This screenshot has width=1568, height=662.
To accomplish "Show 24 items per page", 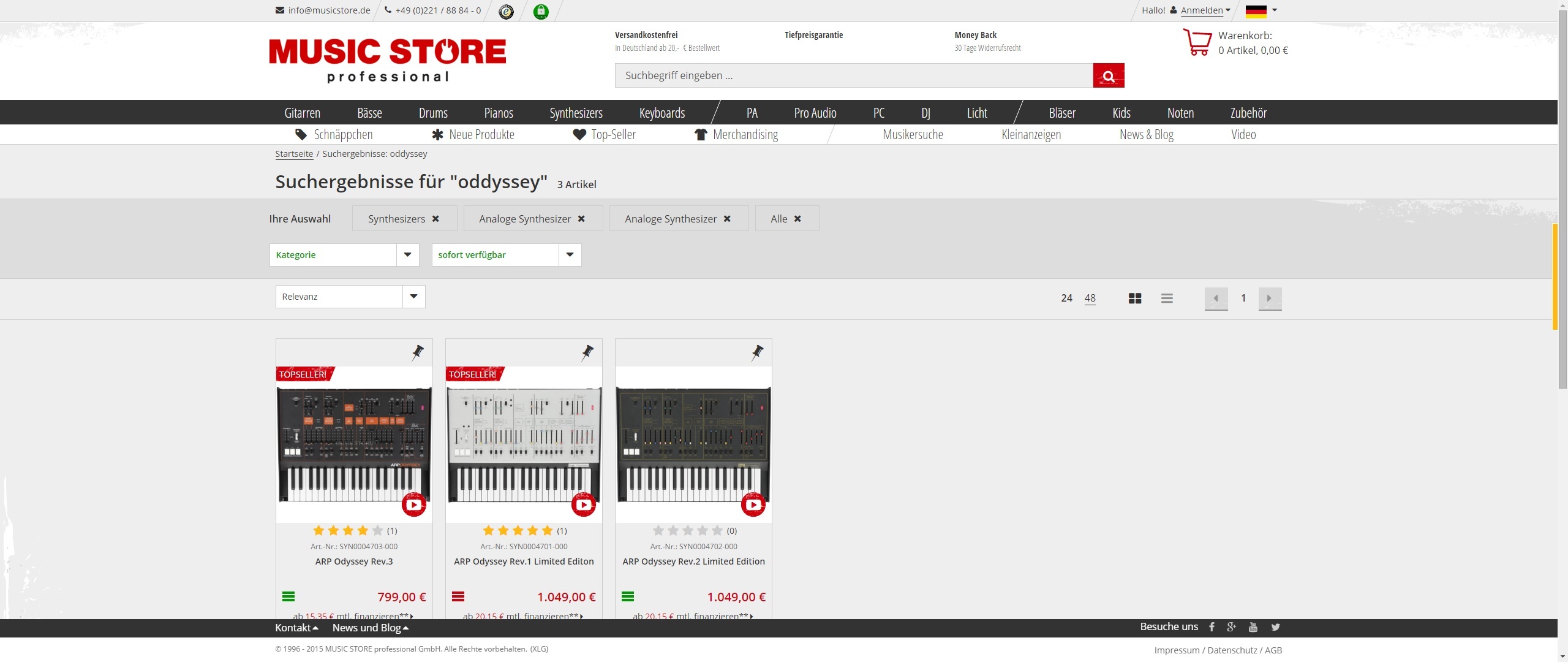I will (1066, 298).
